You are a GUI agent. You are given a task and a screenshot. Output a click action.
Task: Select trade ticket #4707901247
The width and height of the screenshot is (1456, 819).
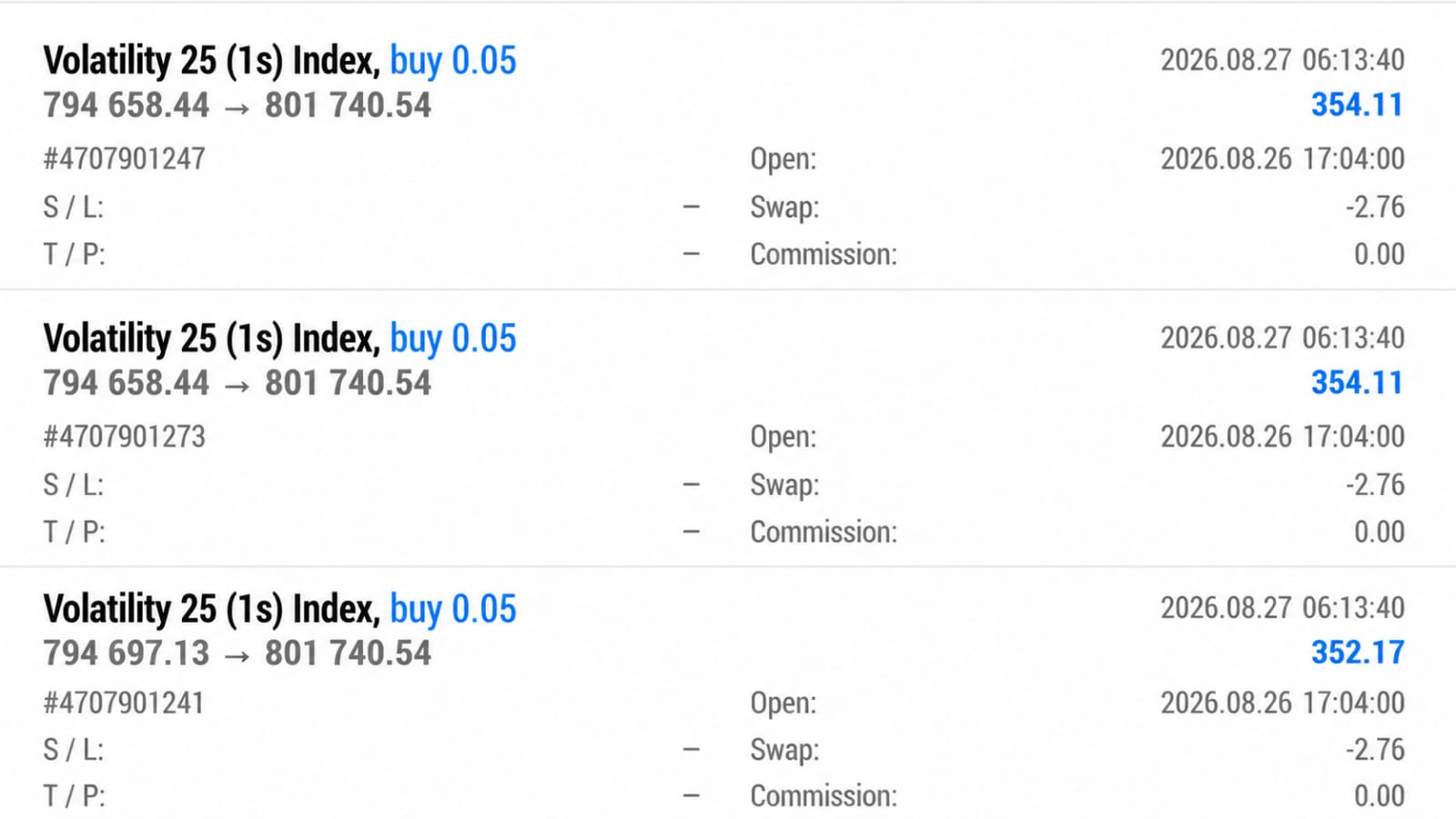click(x=124, y=159)
